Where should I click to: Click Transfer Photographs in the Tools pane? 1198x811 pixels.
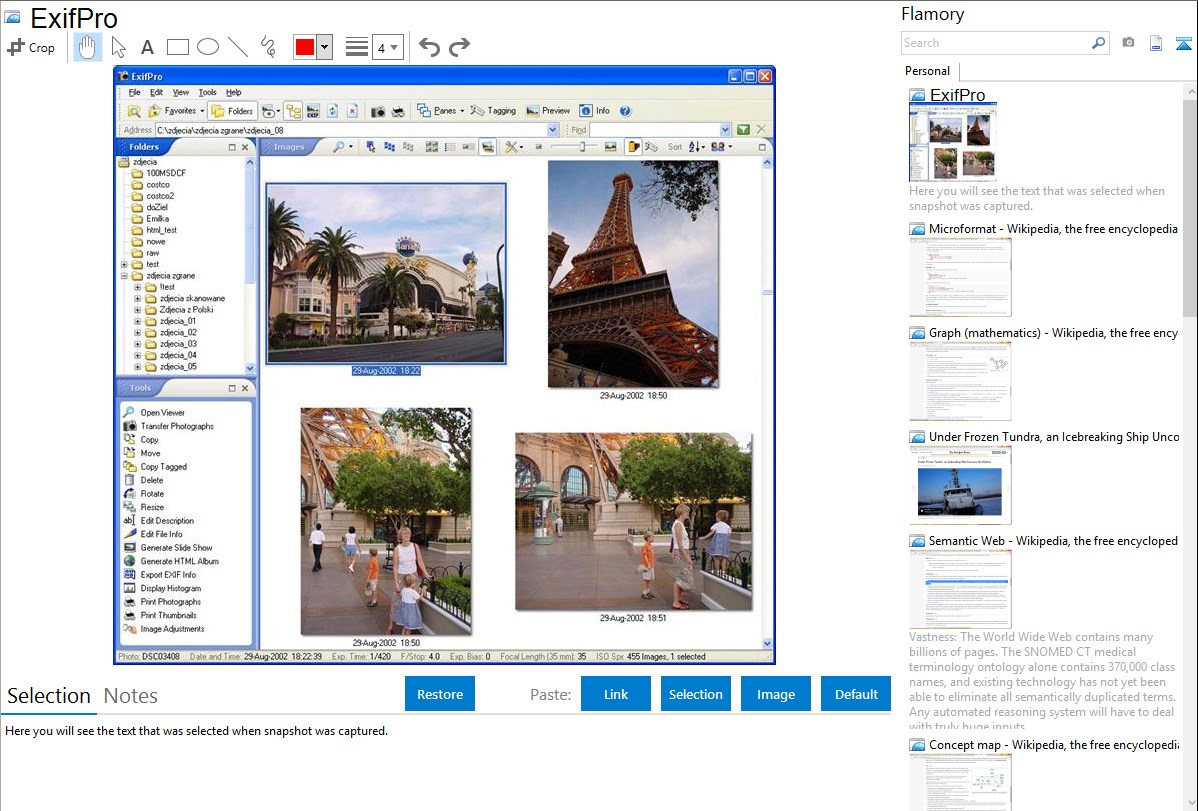click(176, 427)
